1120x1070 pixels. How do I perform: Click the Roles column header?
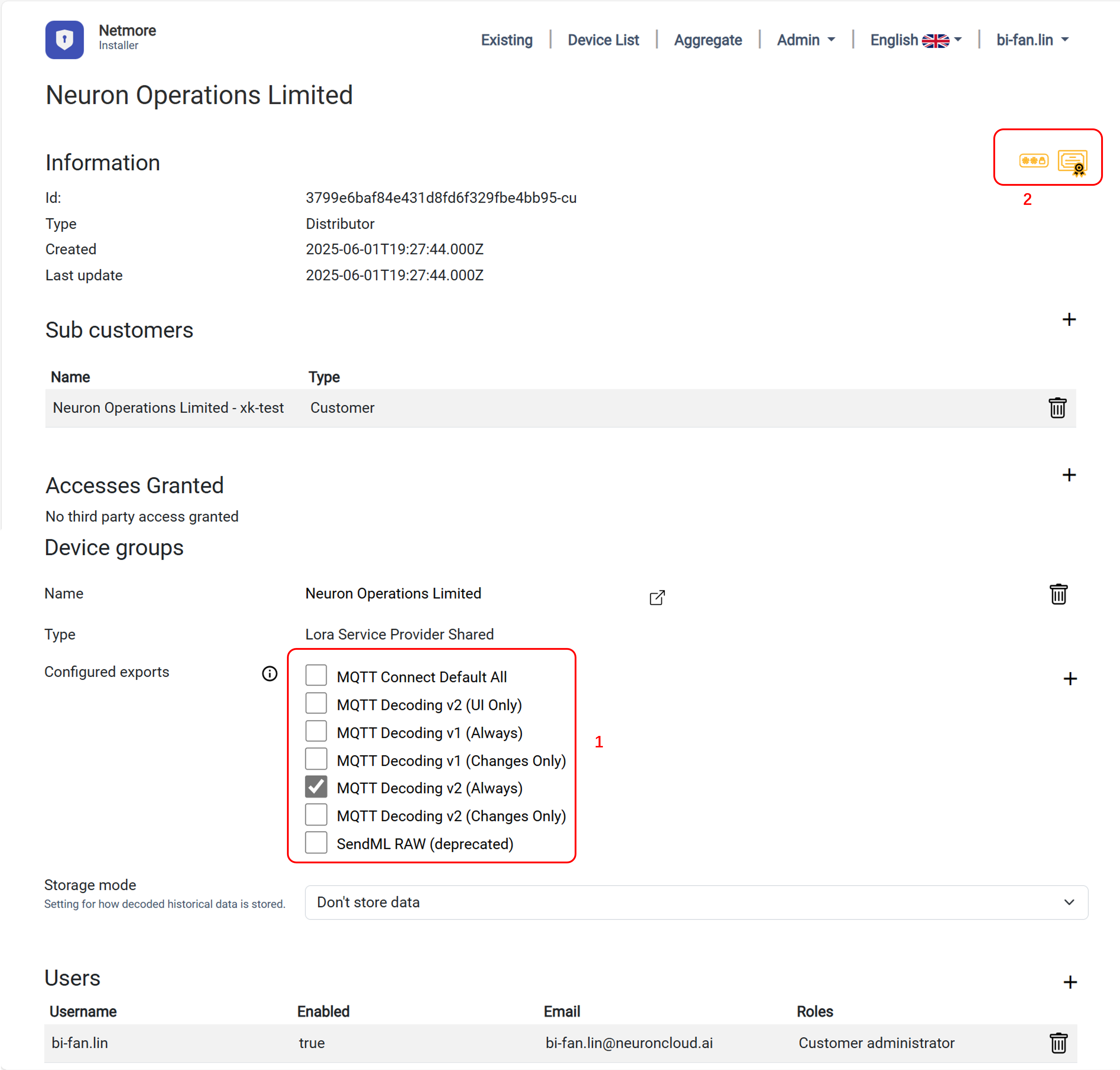click(x=815, y=1012)
